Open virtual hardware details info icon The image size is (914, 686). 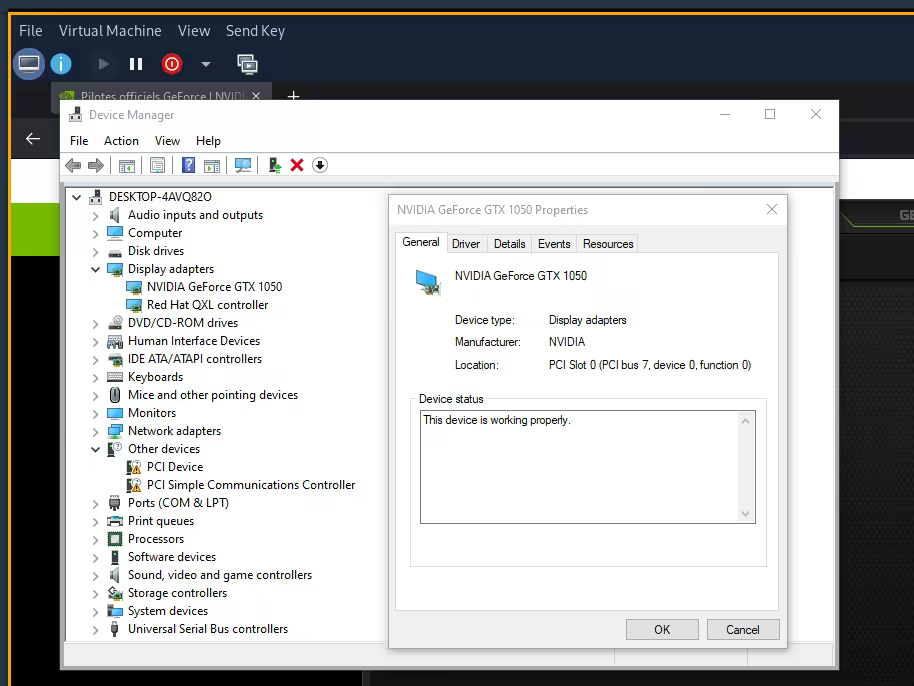pyautogui.click(x=61, y=64)
